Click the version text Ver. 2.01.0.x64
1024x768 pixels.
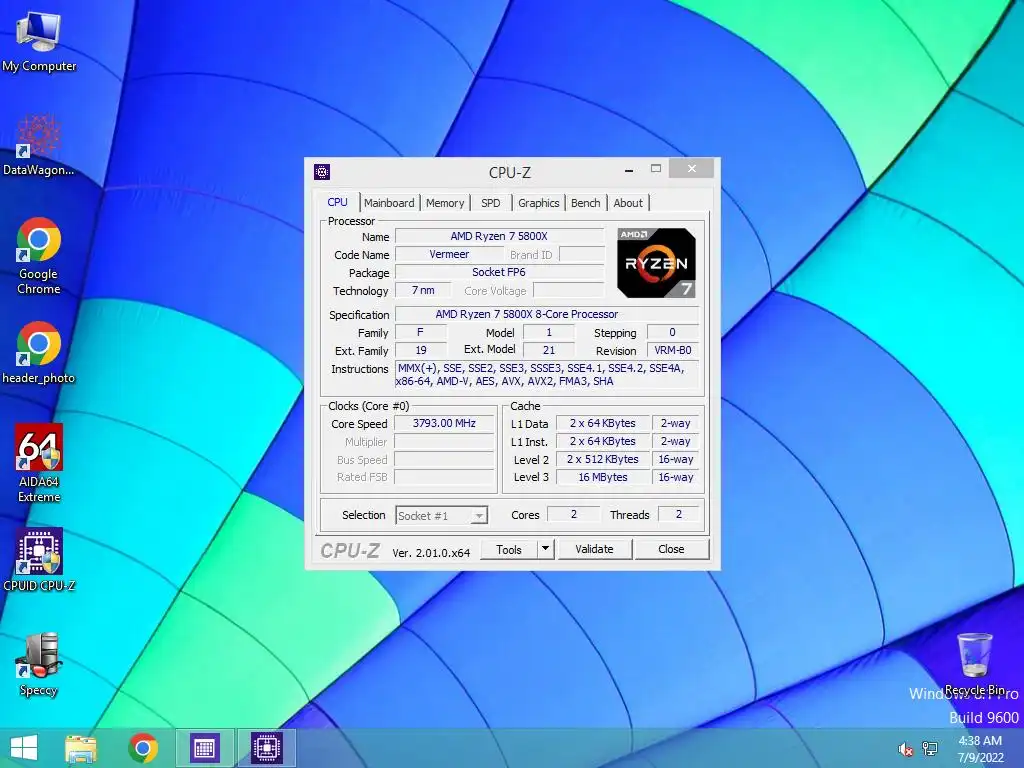pyautogui.click(x=431, y=552)
